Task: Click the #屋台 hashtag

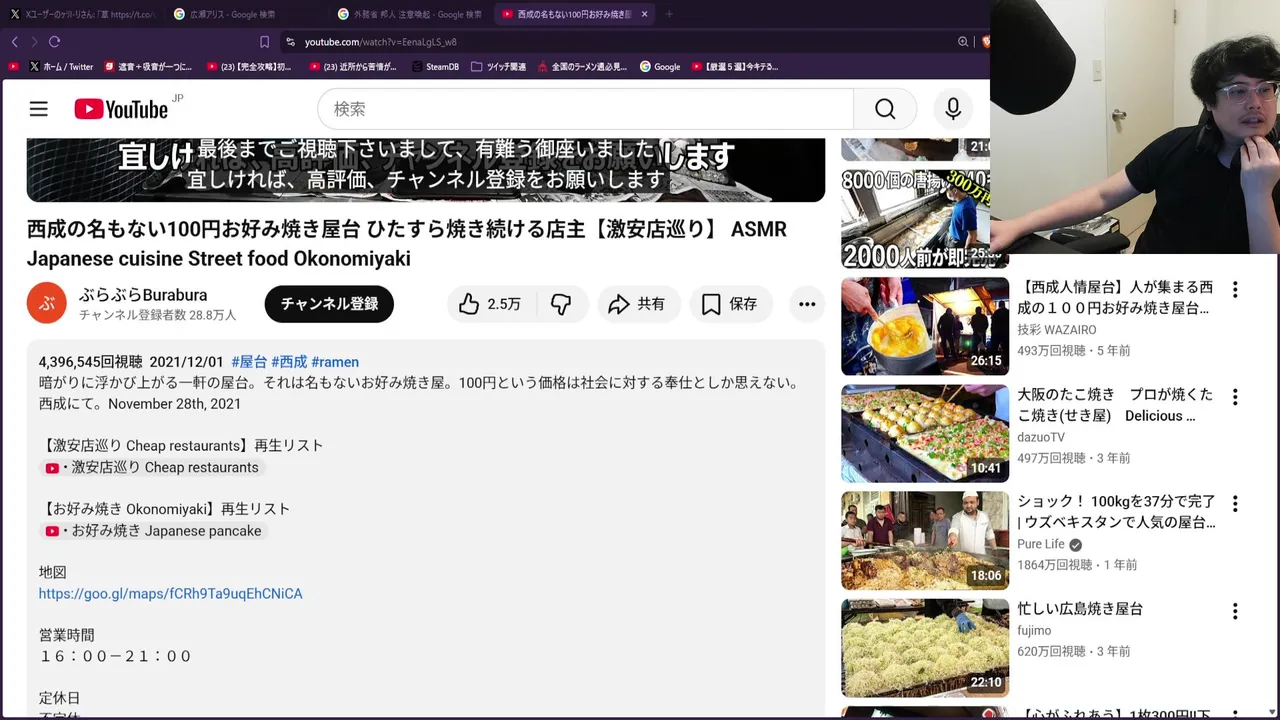Action: [x=249, y=362]
